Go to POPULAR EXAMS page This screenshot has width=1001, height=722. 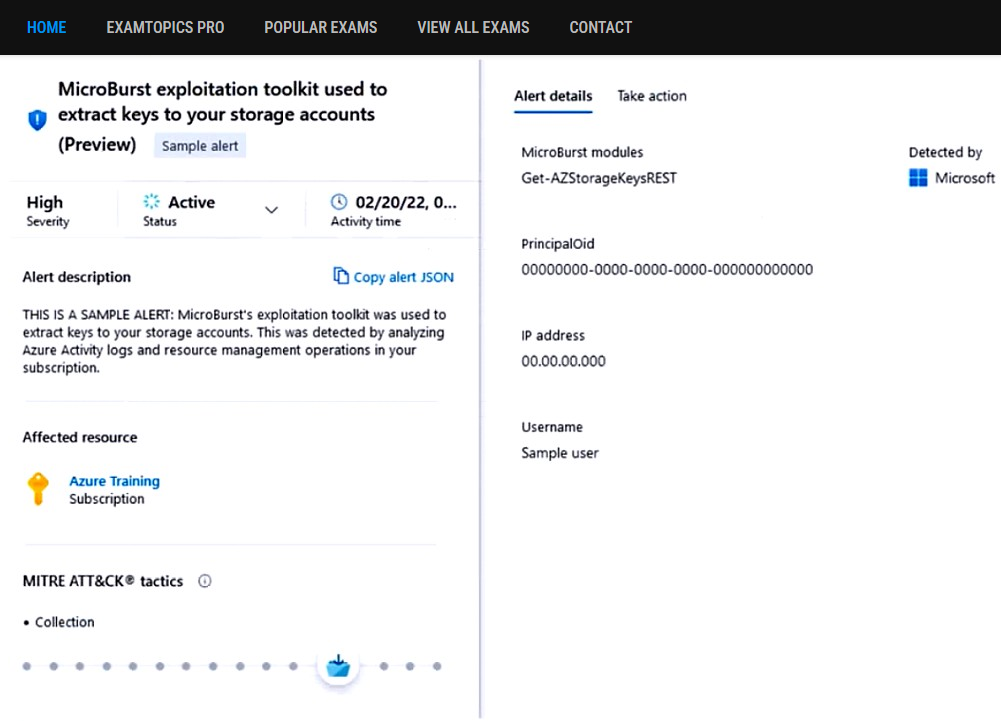pos(320,27)
